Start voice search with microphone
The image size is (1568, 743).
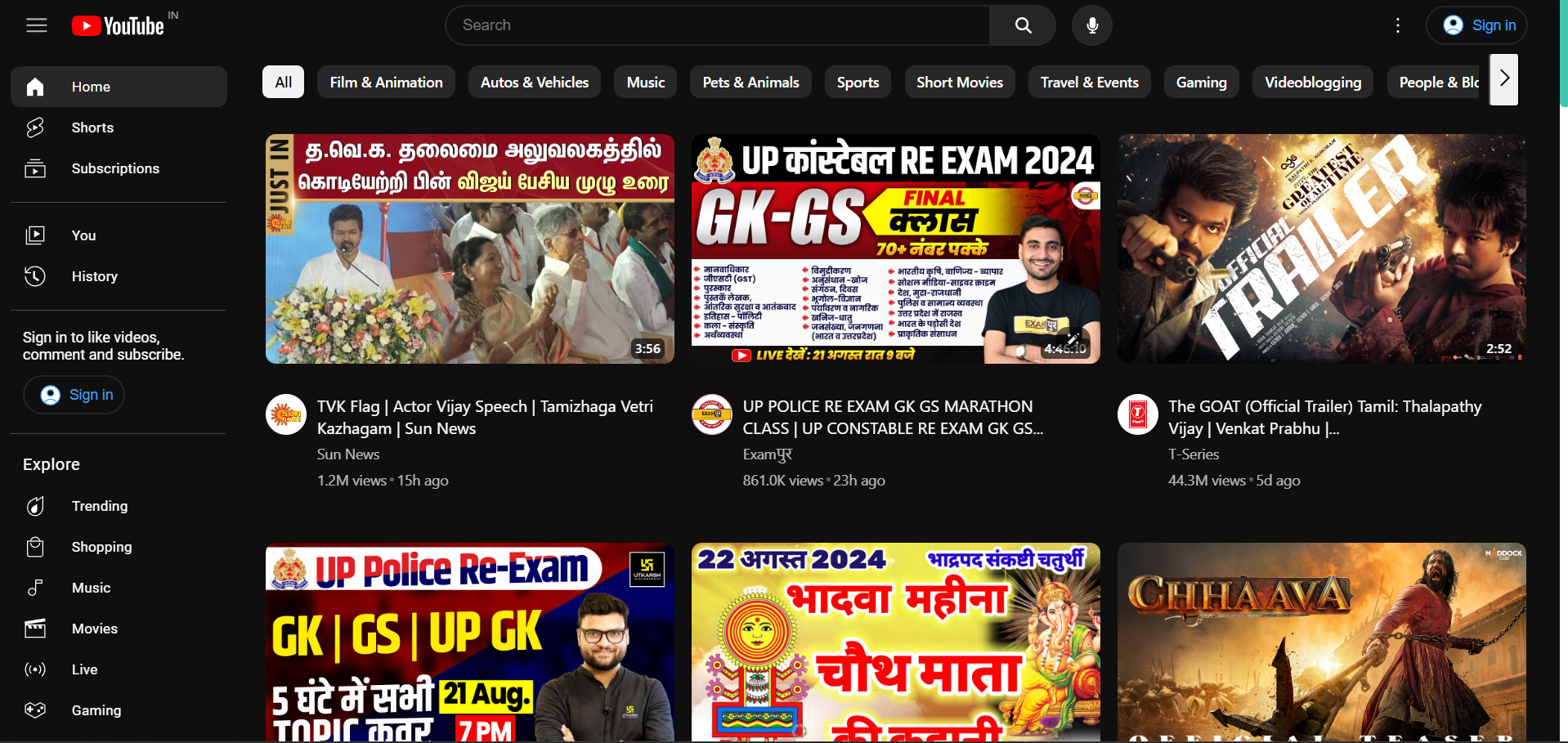click(x=1092, y=25)
